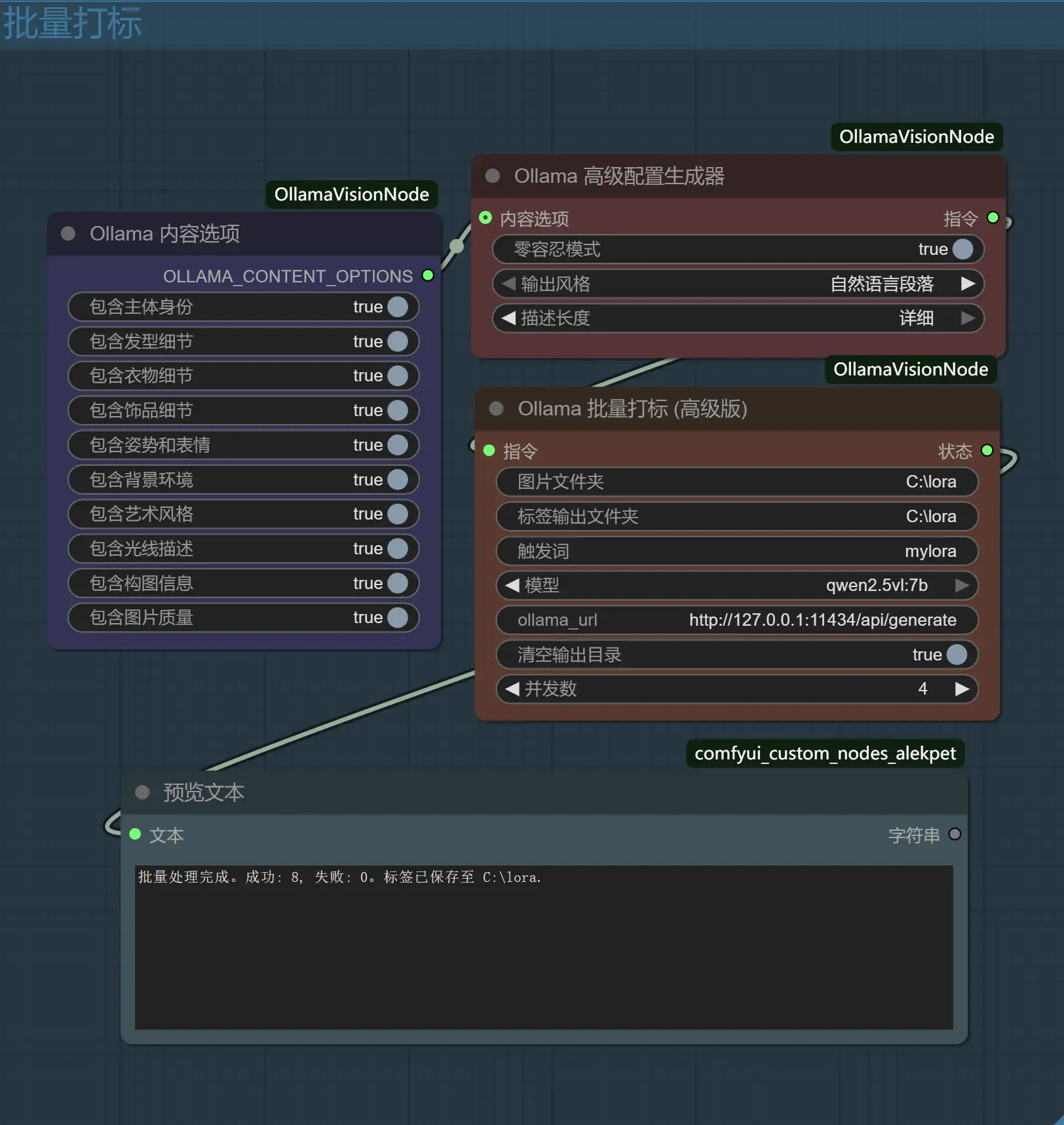Edit the ollama_url field

click(738, 620)
